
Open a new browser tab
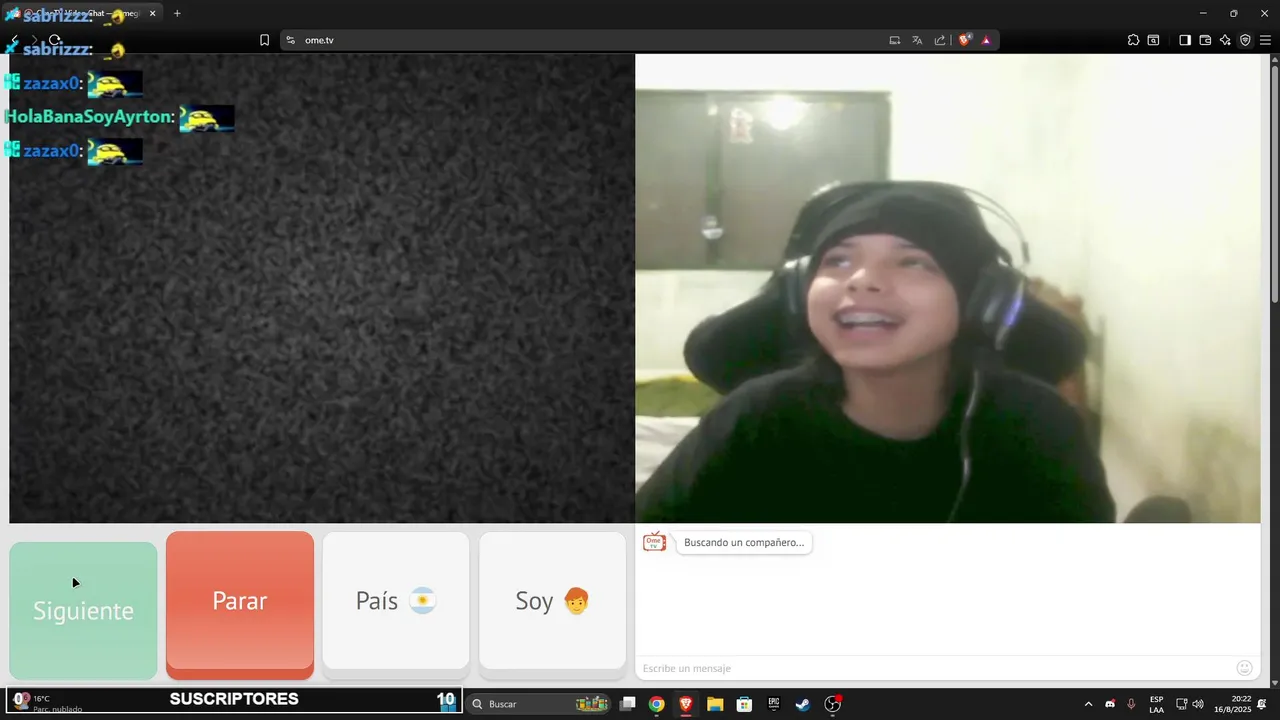pyautogui.click(x=177, y=13)
